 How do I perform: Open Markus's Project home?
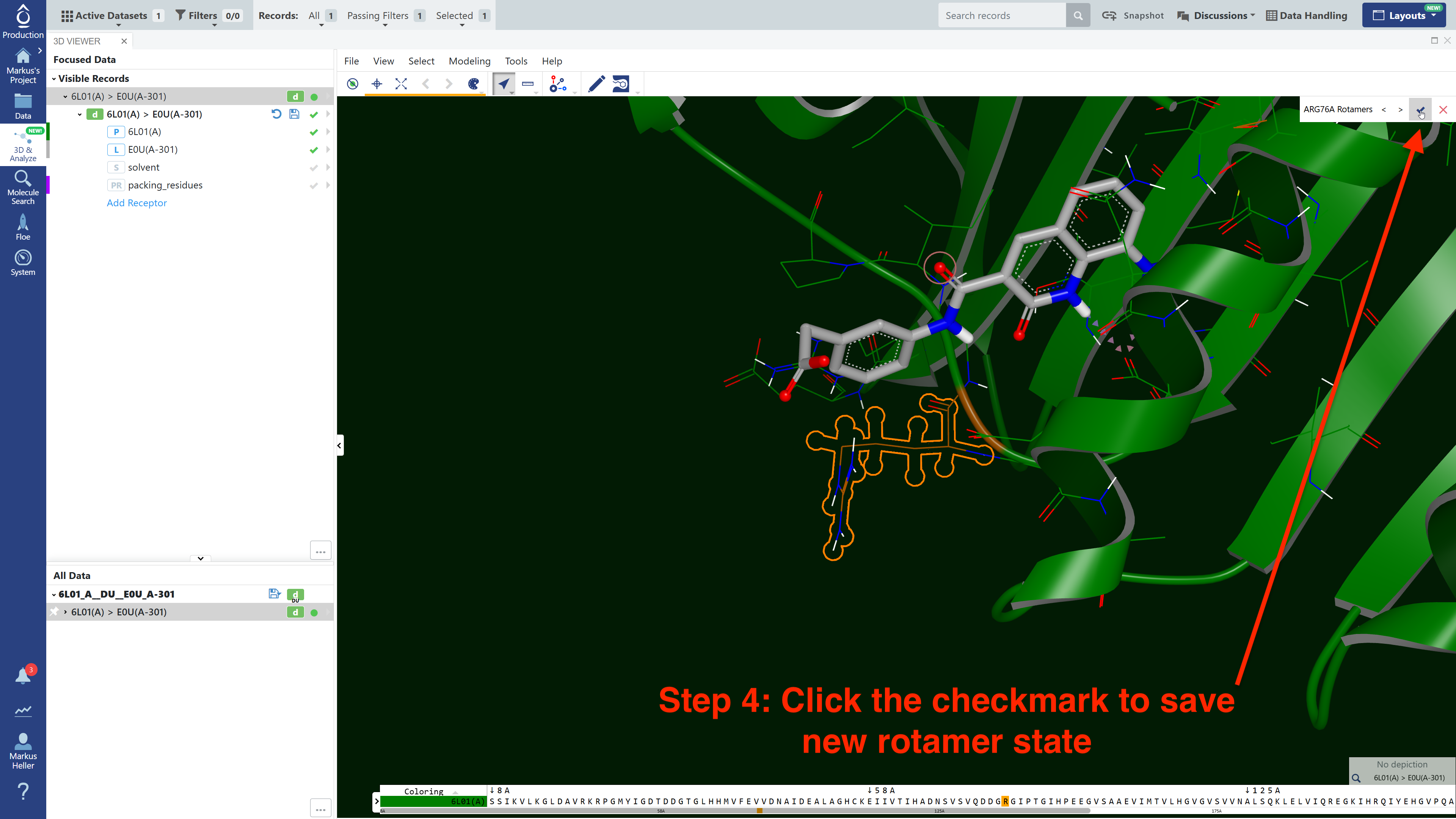tap(23, 66)
